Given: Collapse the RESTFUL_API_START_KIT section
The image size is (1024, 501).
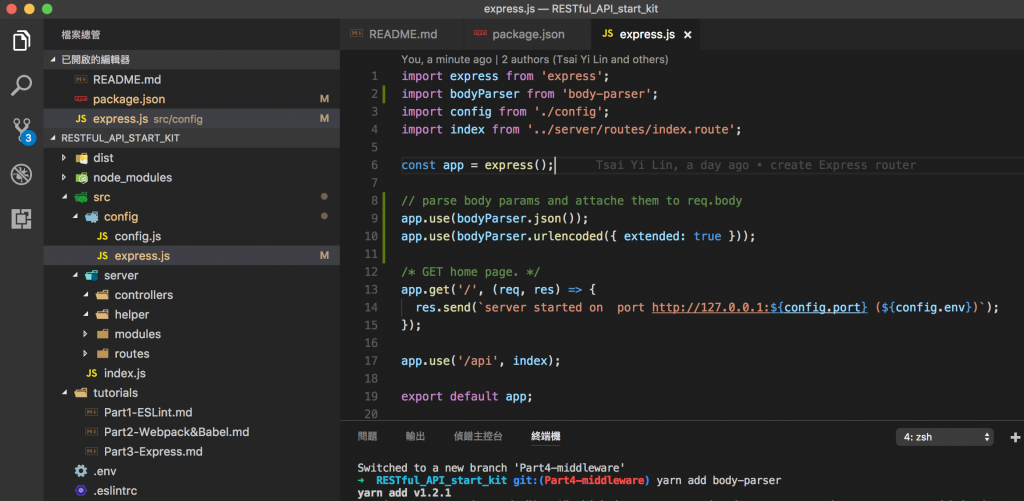Looking at the screenshot, I should [x=53, y=138].
